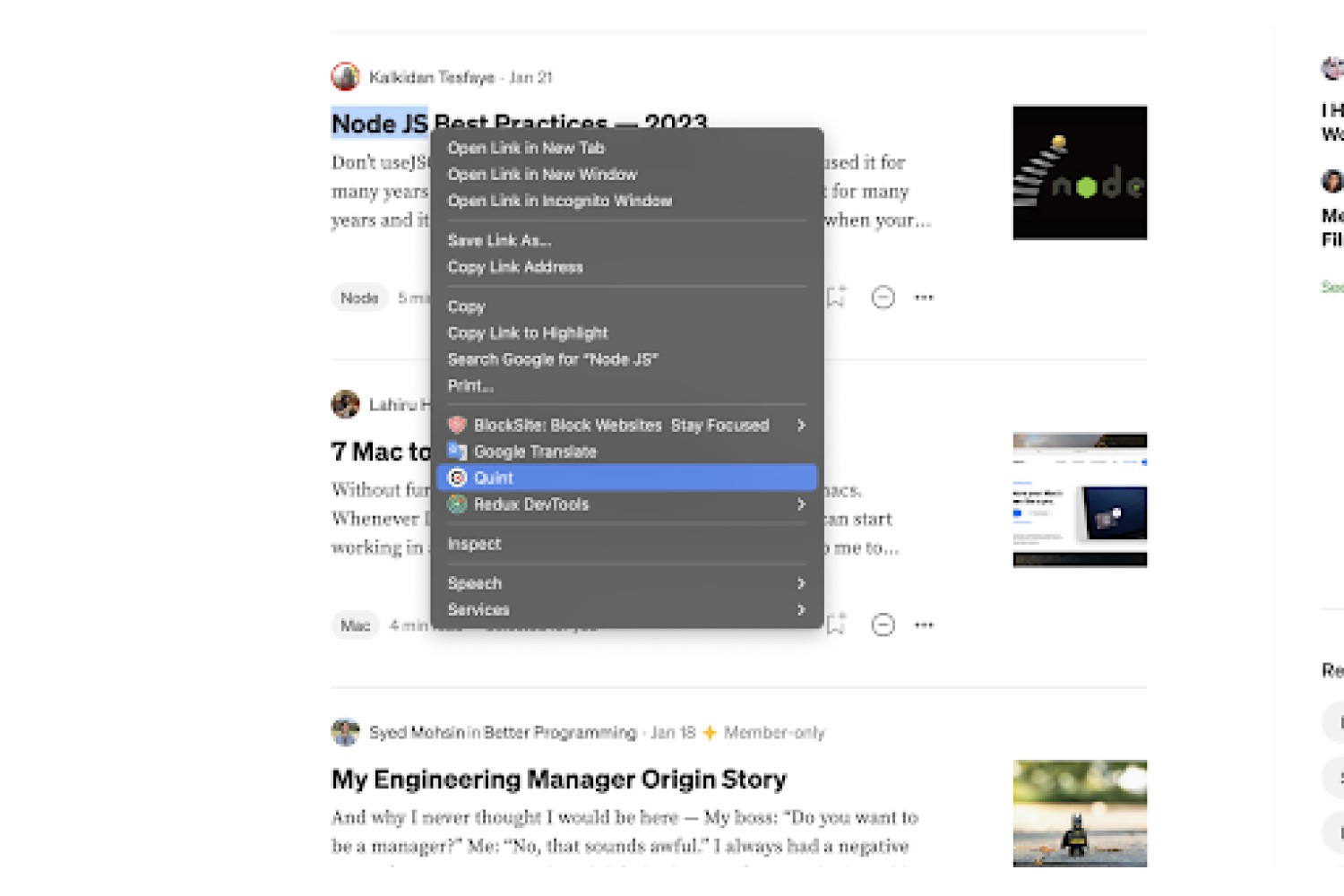Click Kalkidan Tesfaye's avatar
The image size is (1344, 896).
(x=345, y=77)
